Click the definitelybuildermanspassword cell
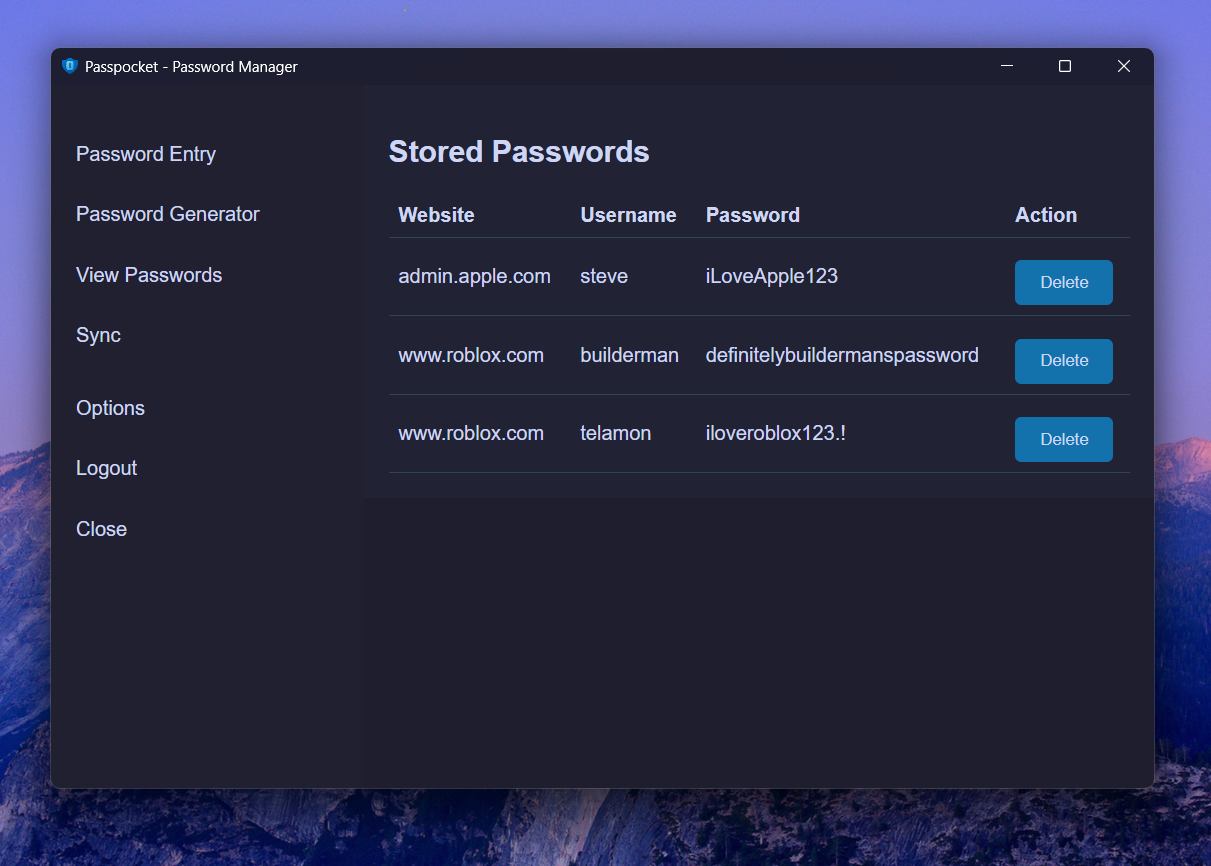Viewport: 1211px width, 866px height. click(x=842, y=355)
